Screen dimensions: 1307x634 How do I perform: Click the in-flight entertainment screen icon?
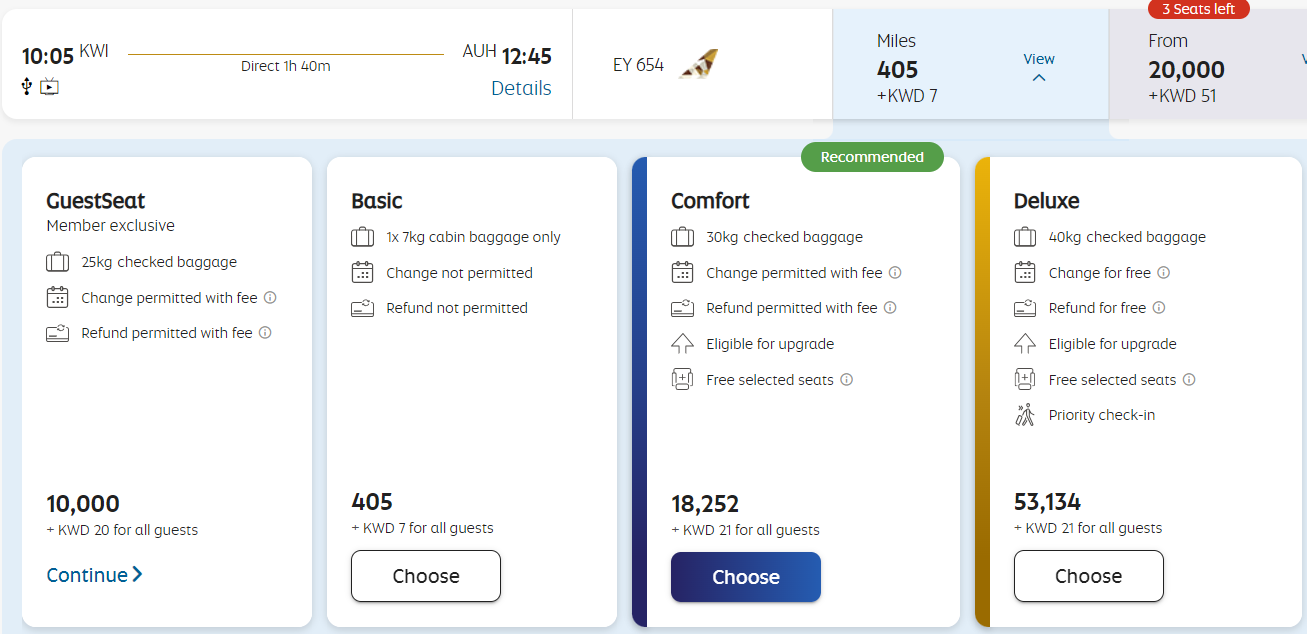50,87
